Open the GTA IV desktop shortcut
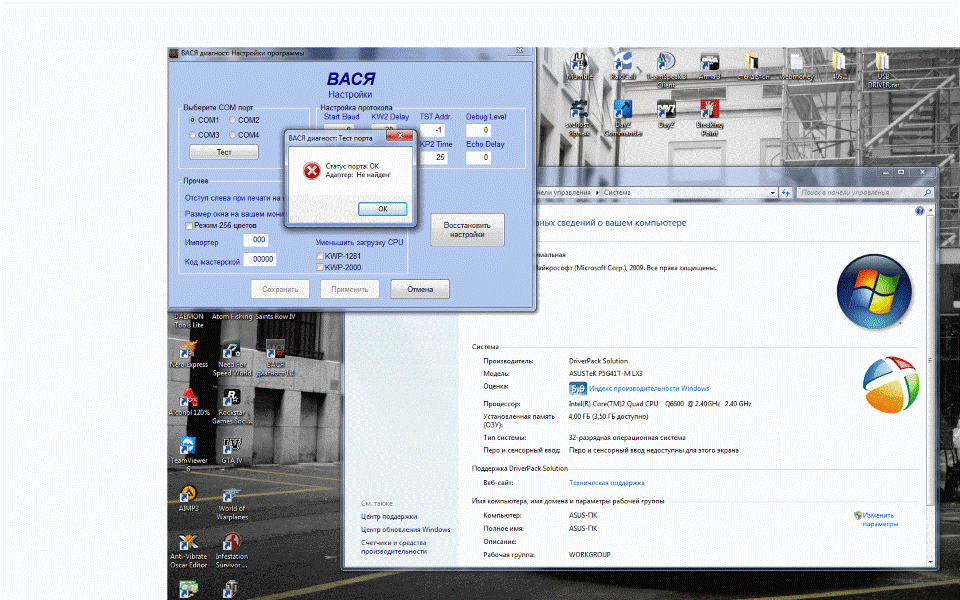The width and height of the screenshot is (960, 600). point(231,446)
